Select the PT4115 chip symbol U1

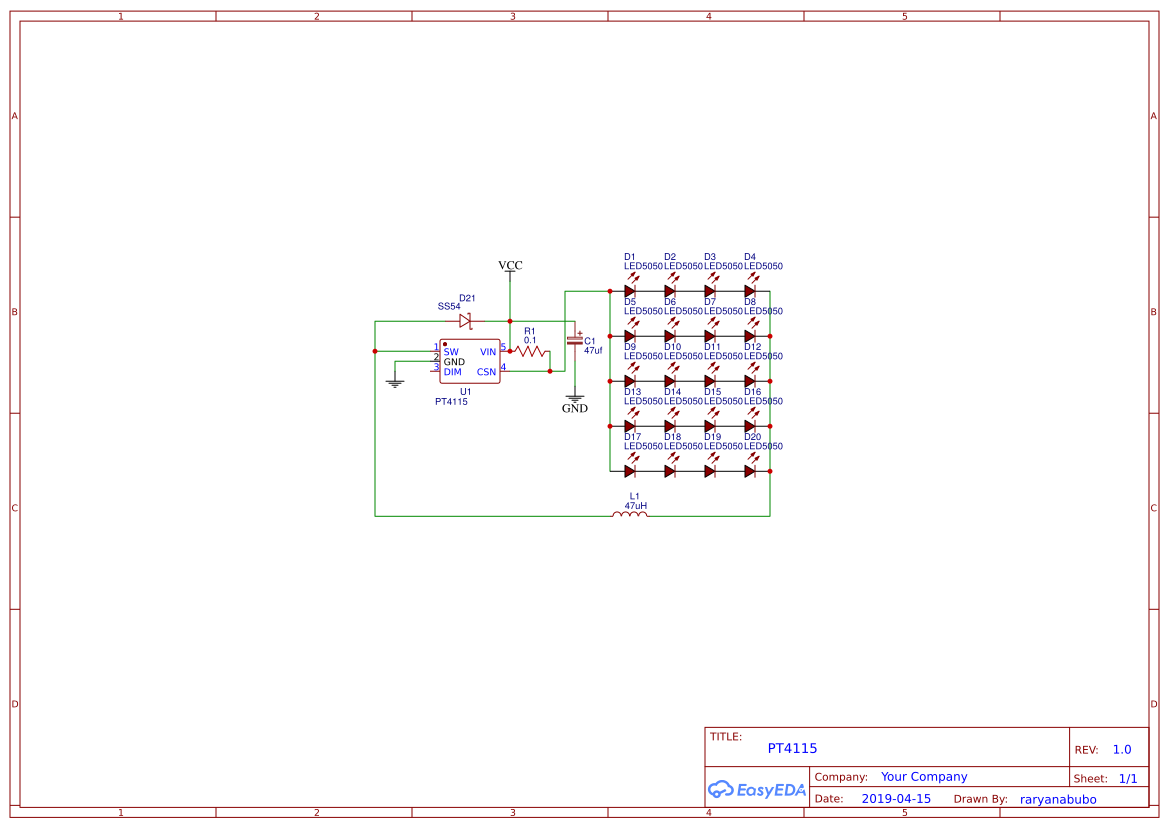coord(468,362)
